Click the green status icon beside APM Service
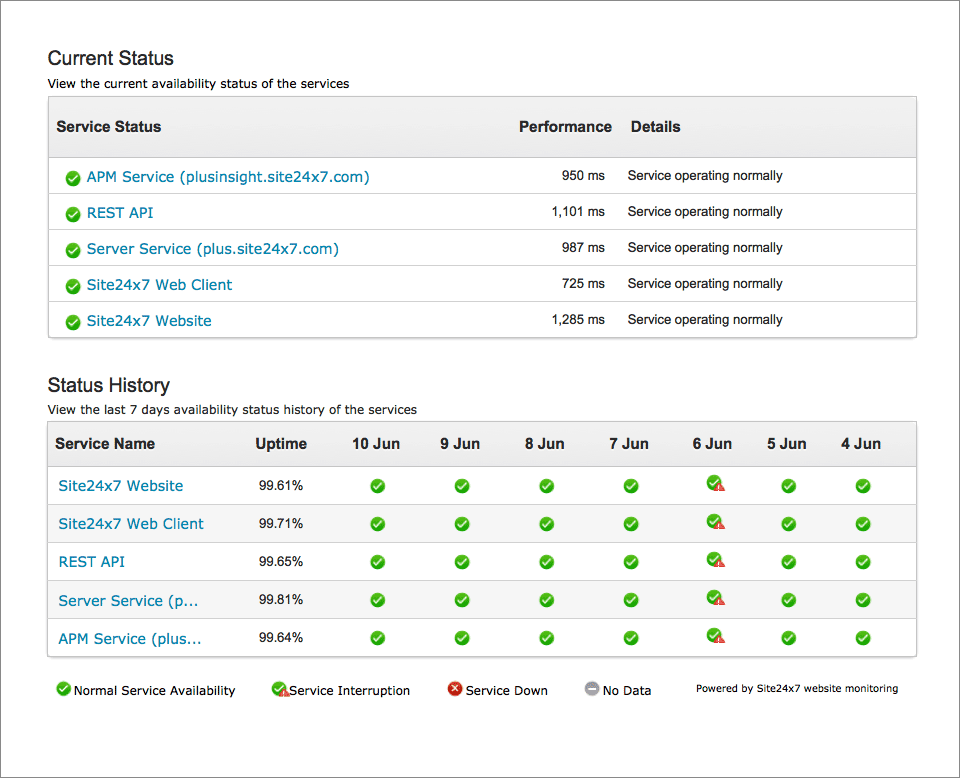The image size is (960, 778). coord(72,177)
